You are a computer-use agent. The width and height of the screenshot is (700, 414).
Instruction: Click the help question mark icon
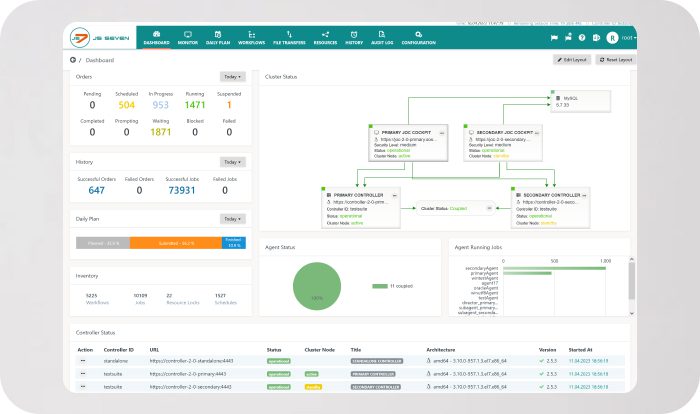583,37
